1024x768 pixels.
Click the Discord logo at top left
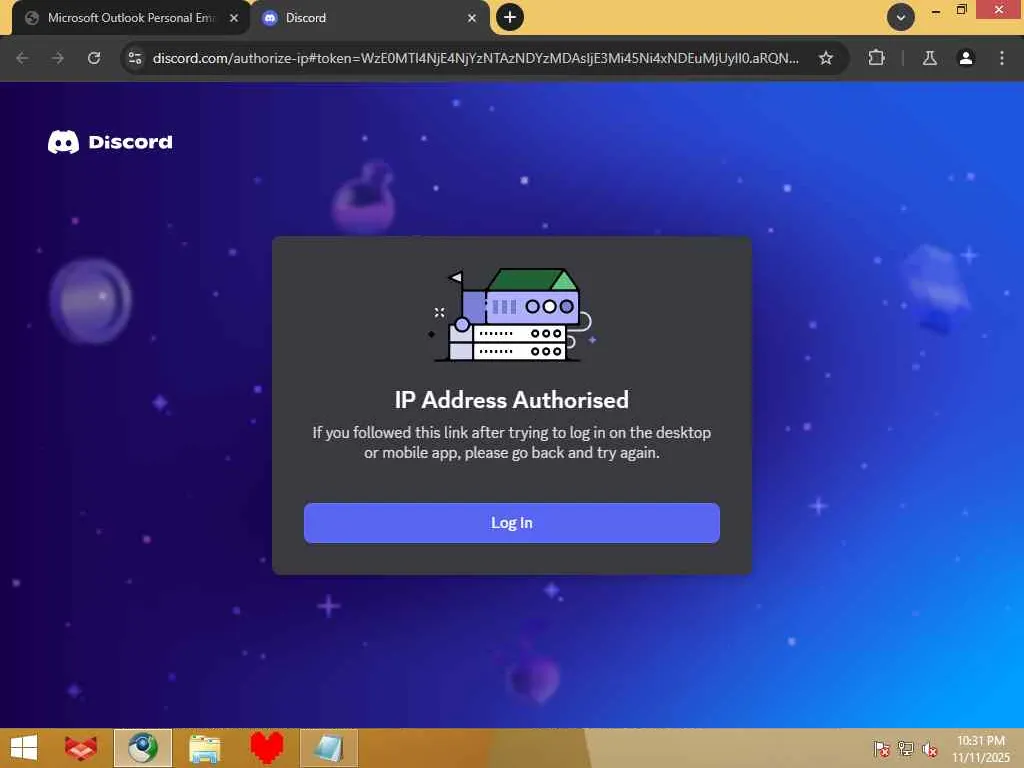click(x=110, y=142)
